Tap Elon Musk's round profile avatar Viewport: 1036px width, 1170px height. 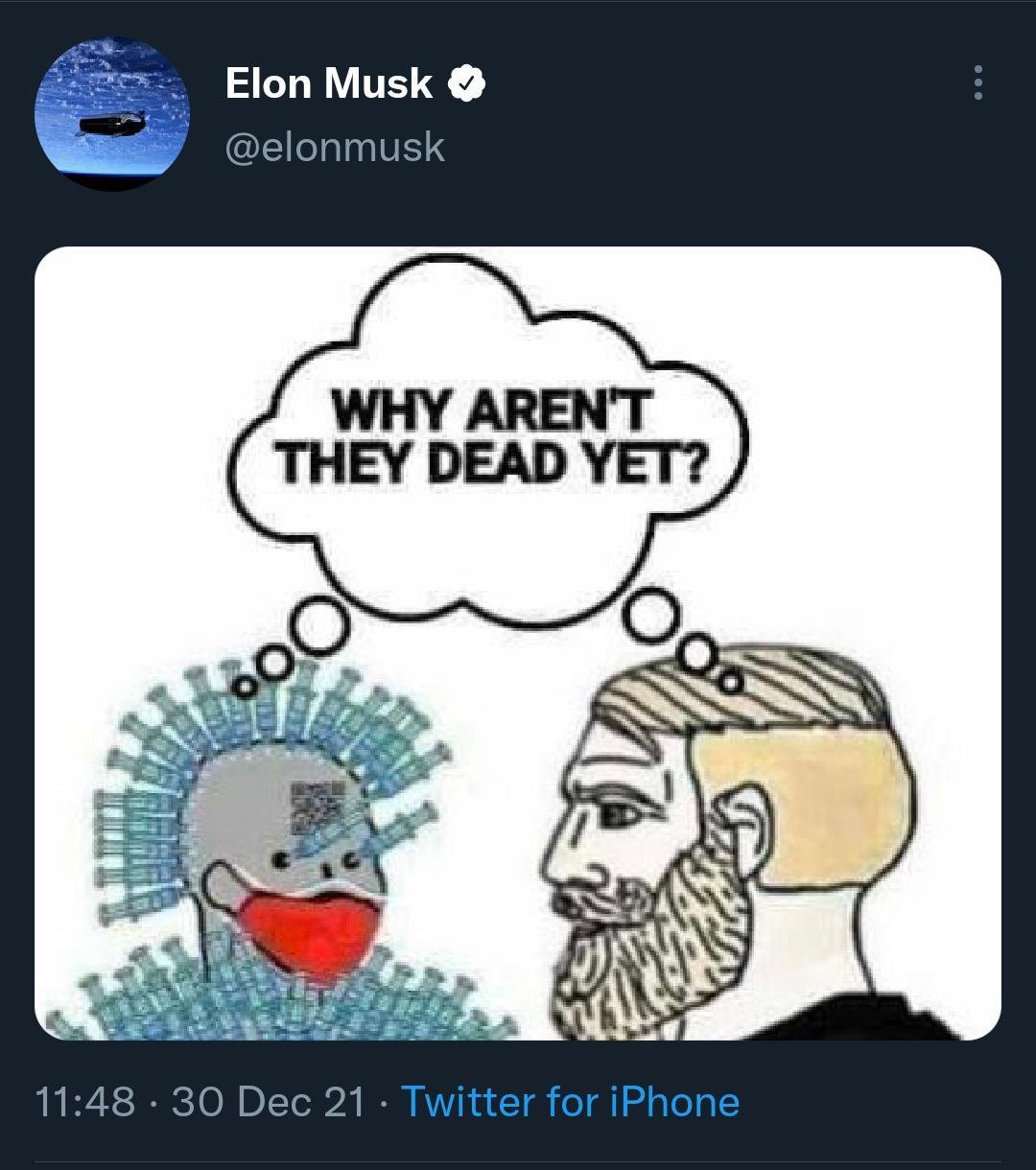click(112, 113)
